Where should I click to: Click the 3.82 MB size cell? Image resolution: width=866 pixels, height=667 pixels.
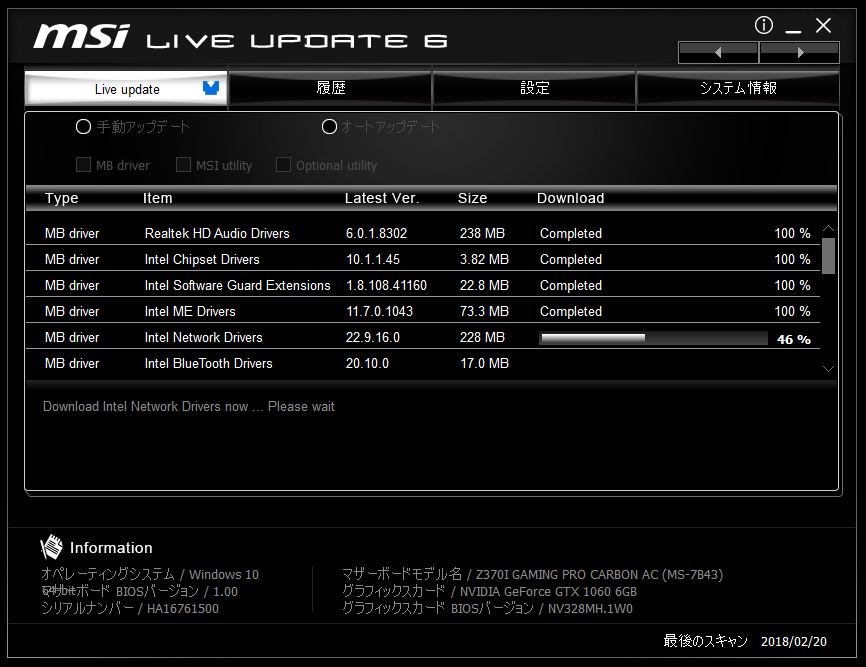(x=484, y=259)
